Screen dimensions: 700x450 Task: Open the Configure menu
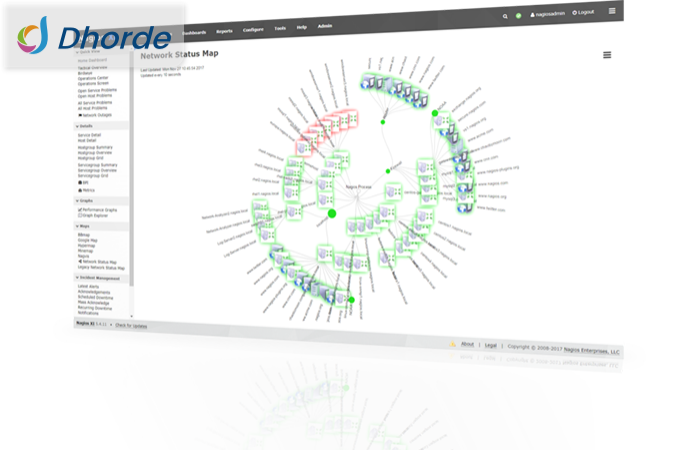pos(252,30)
